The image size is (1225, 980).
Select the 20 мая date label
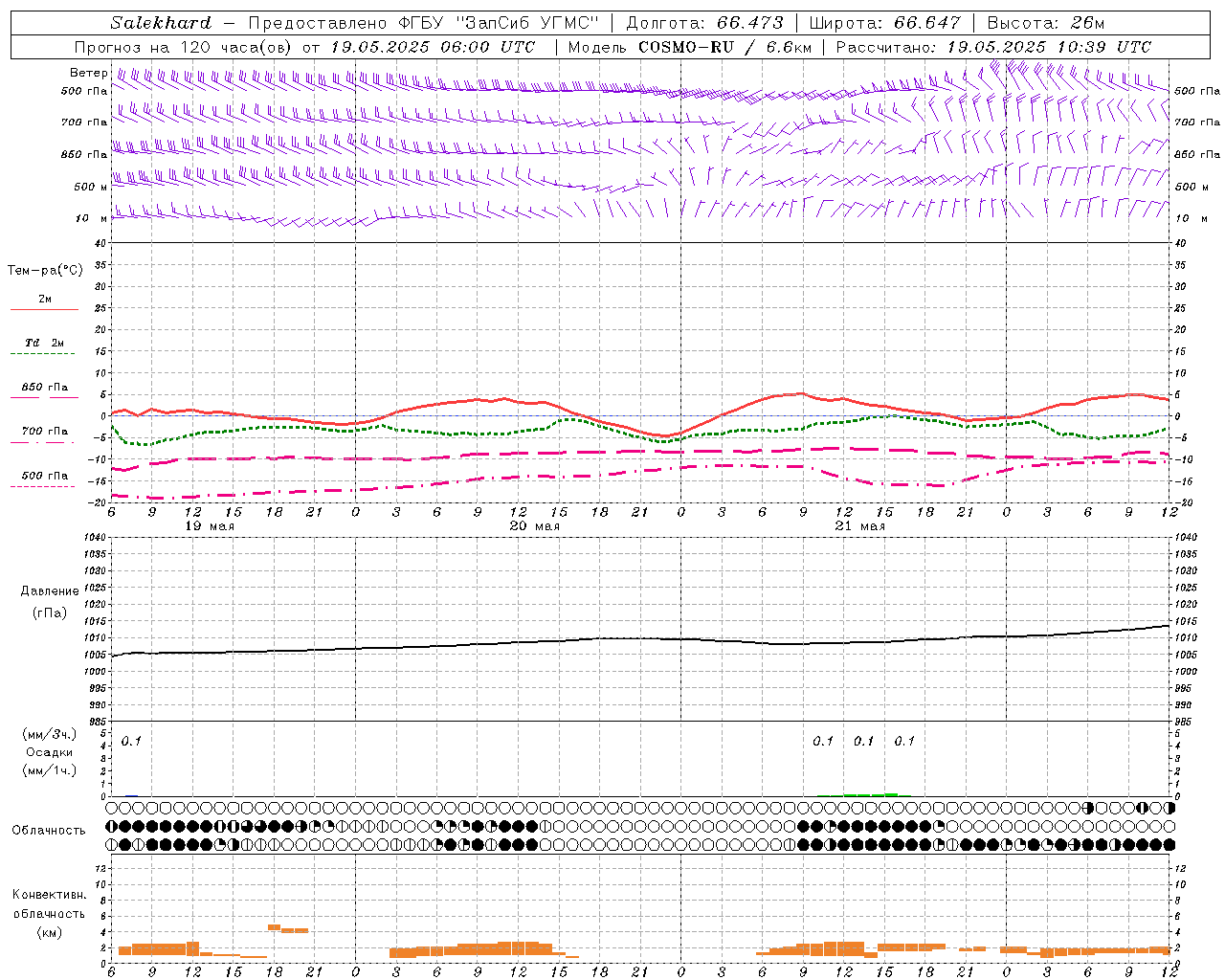pos(535,526)
